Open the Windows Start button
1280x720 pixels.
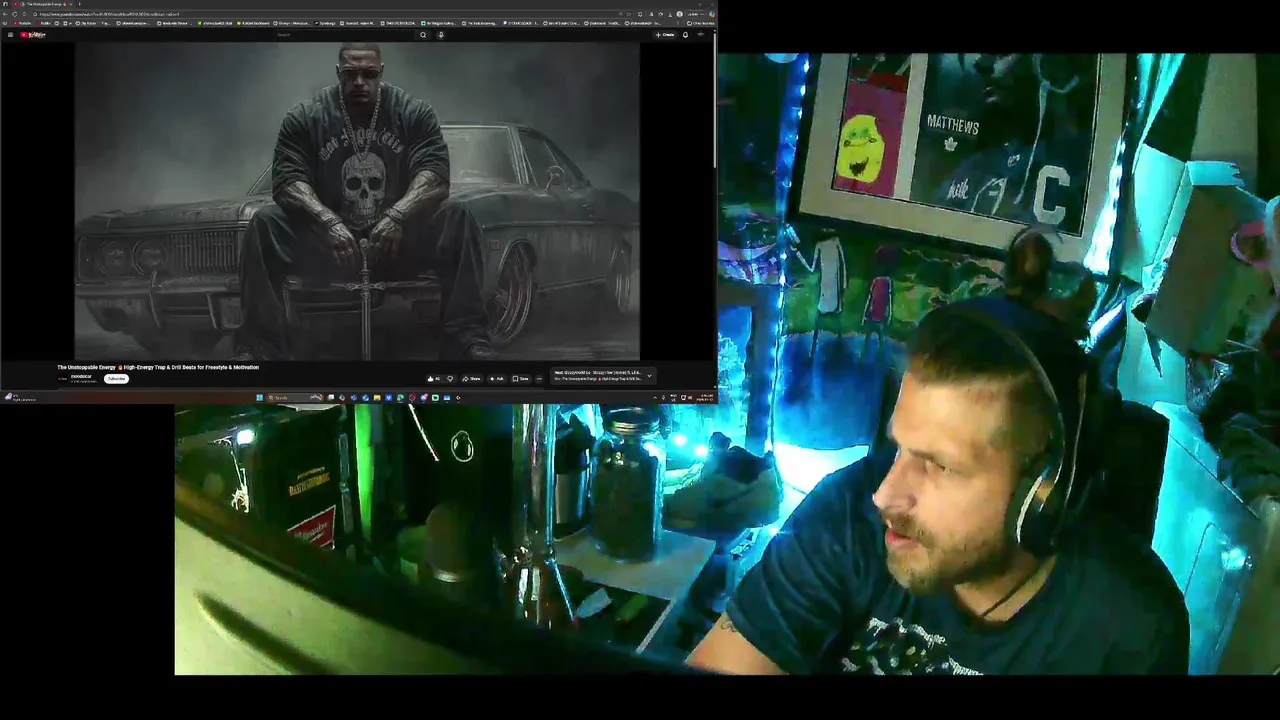(x=259, y=397)
